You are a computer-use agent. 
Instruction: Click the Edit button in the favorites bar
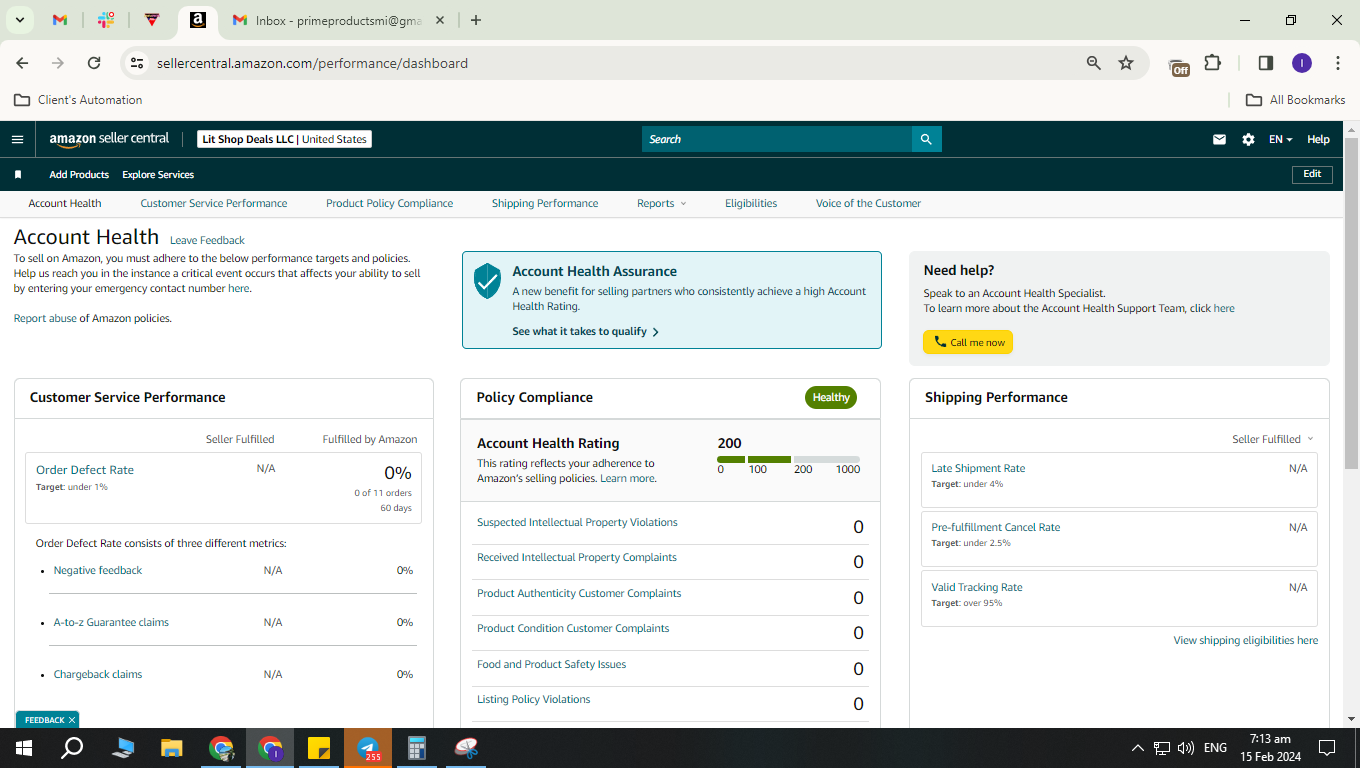click(1312, 174)
